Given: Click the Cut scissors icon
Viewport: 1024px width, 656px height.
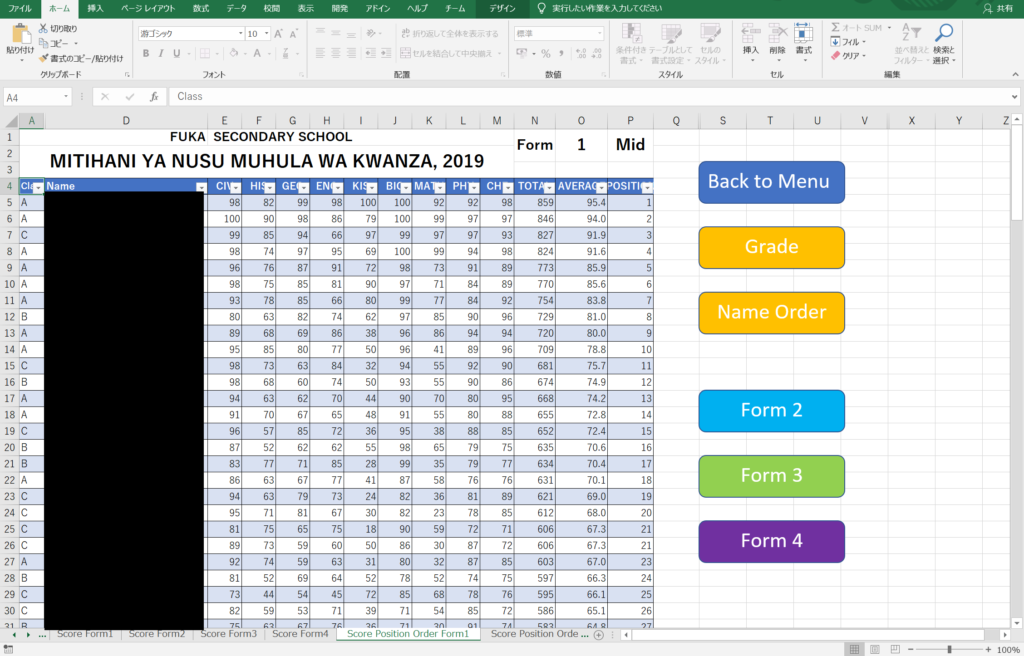Looking at the screenshot, I should 43,29.
